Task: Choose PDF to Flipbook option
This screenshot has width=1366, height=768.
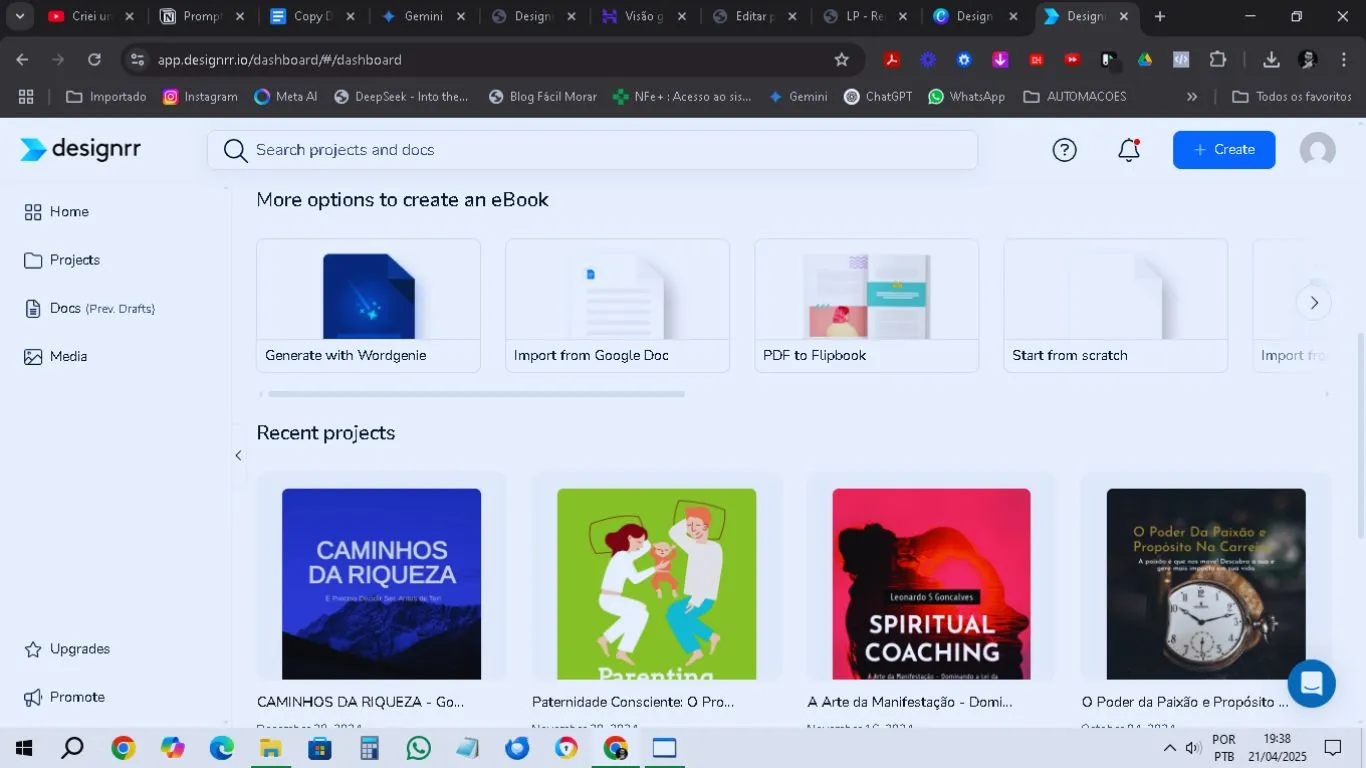Action: 866,305
